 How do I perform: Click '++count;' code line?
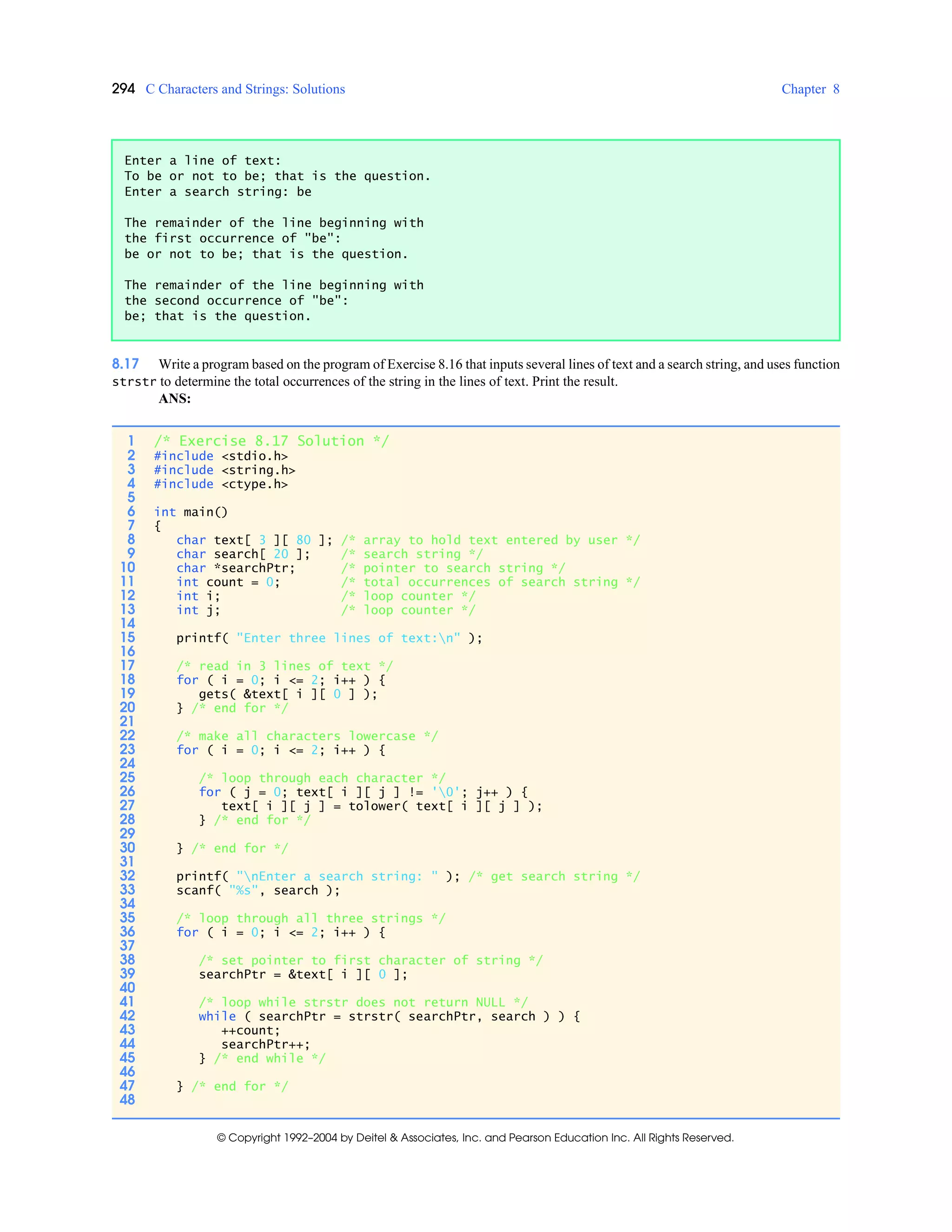point(251,1031)
